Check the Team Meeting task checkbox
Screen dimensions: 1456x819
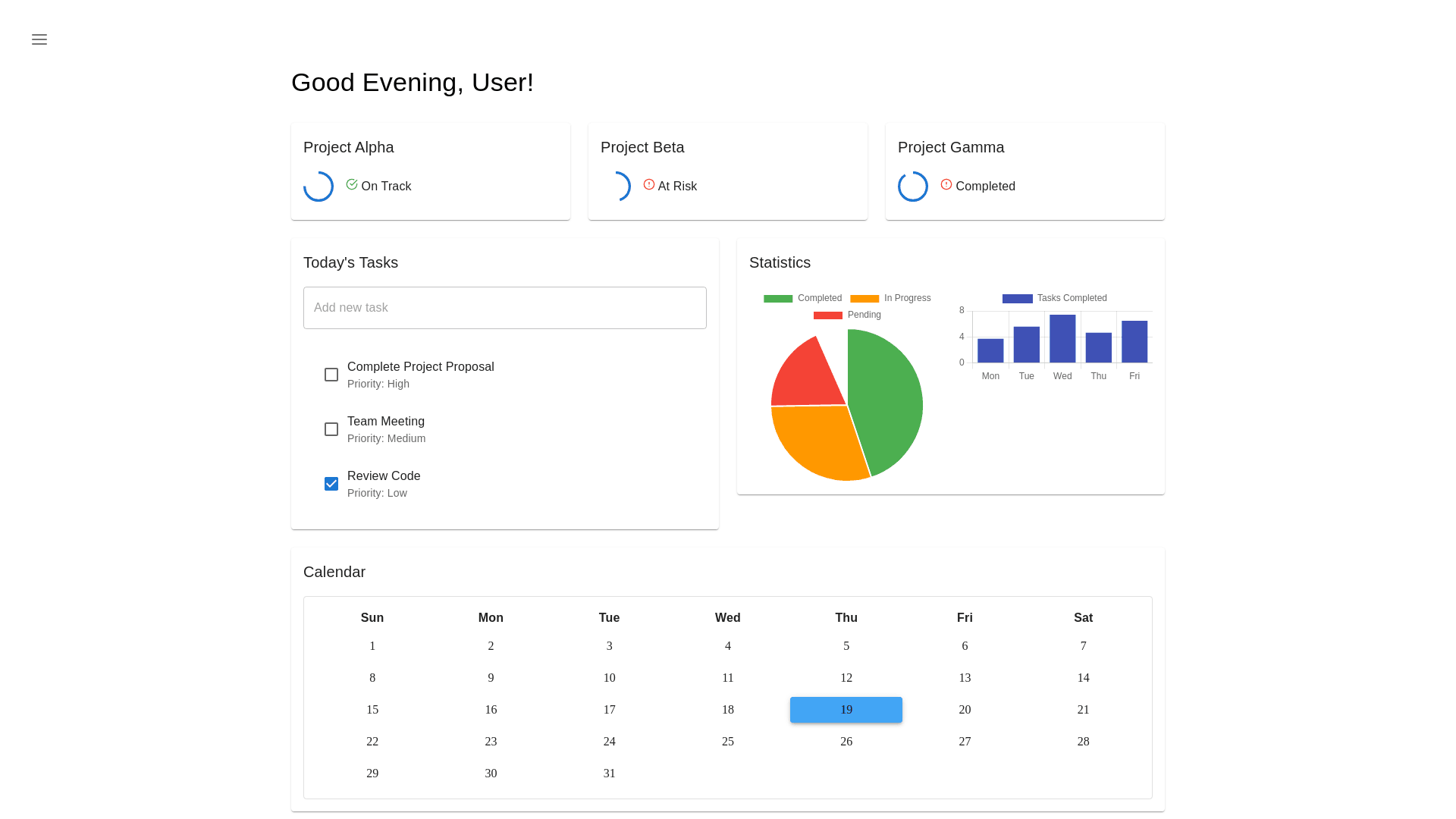coord(331,429)
